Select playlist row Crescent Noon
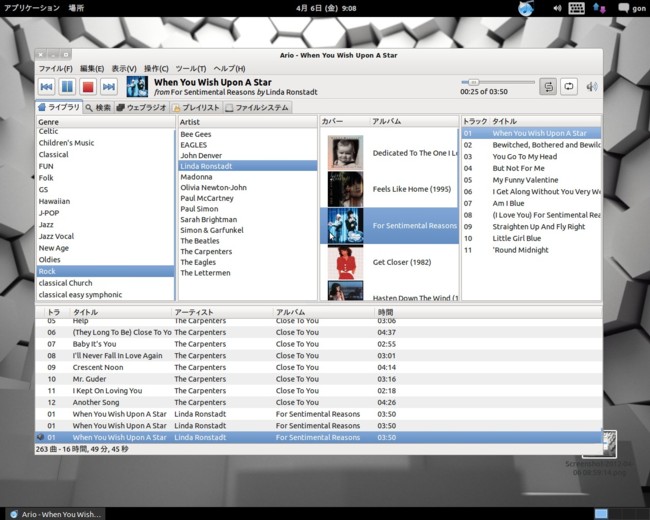The width and height of the screenshot is (650, 520). [x=318, y=367]
